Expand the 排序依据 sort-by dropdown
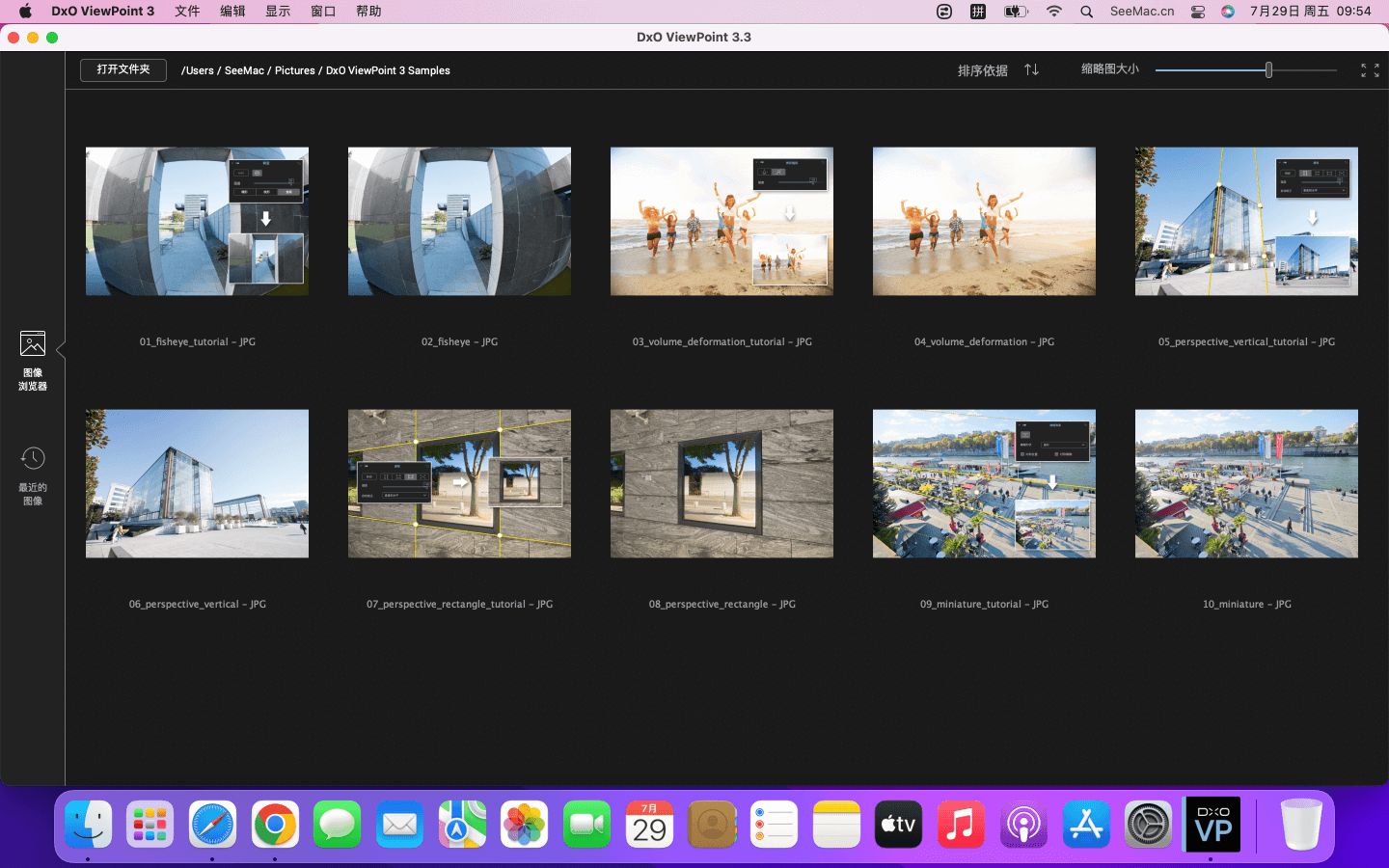Screen dimensions: 1389x868 point(982,70)
